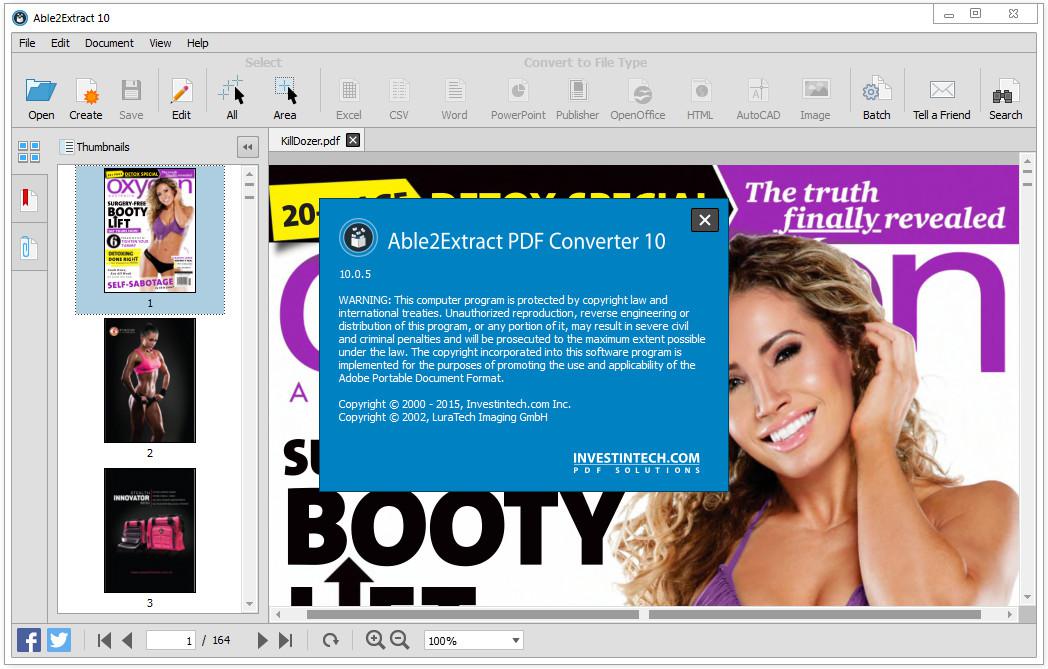Open the File menu
1048x669 pixels.
[27, 43]
